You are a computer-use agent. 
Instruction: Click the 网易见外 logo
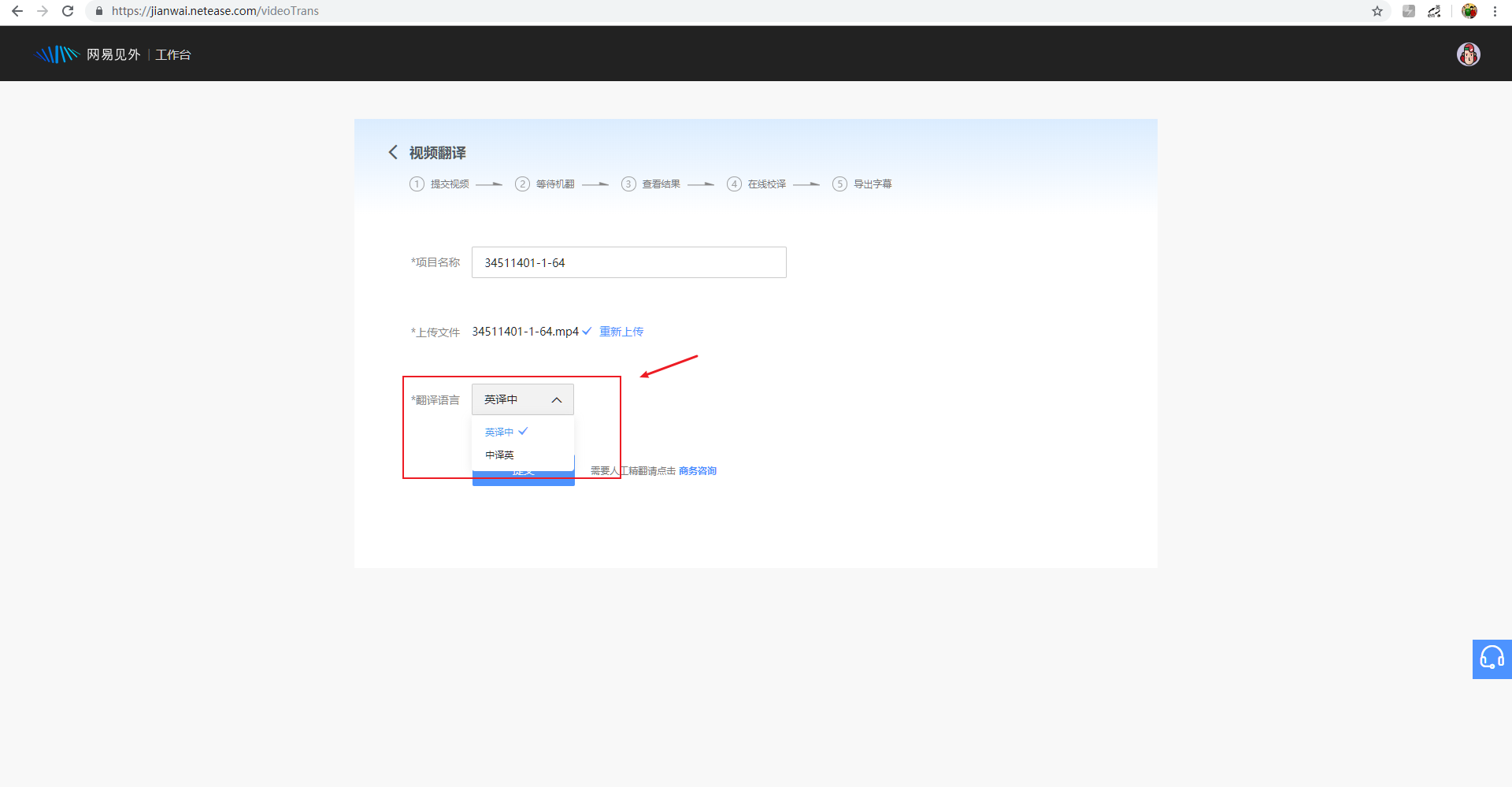[88, 54]
